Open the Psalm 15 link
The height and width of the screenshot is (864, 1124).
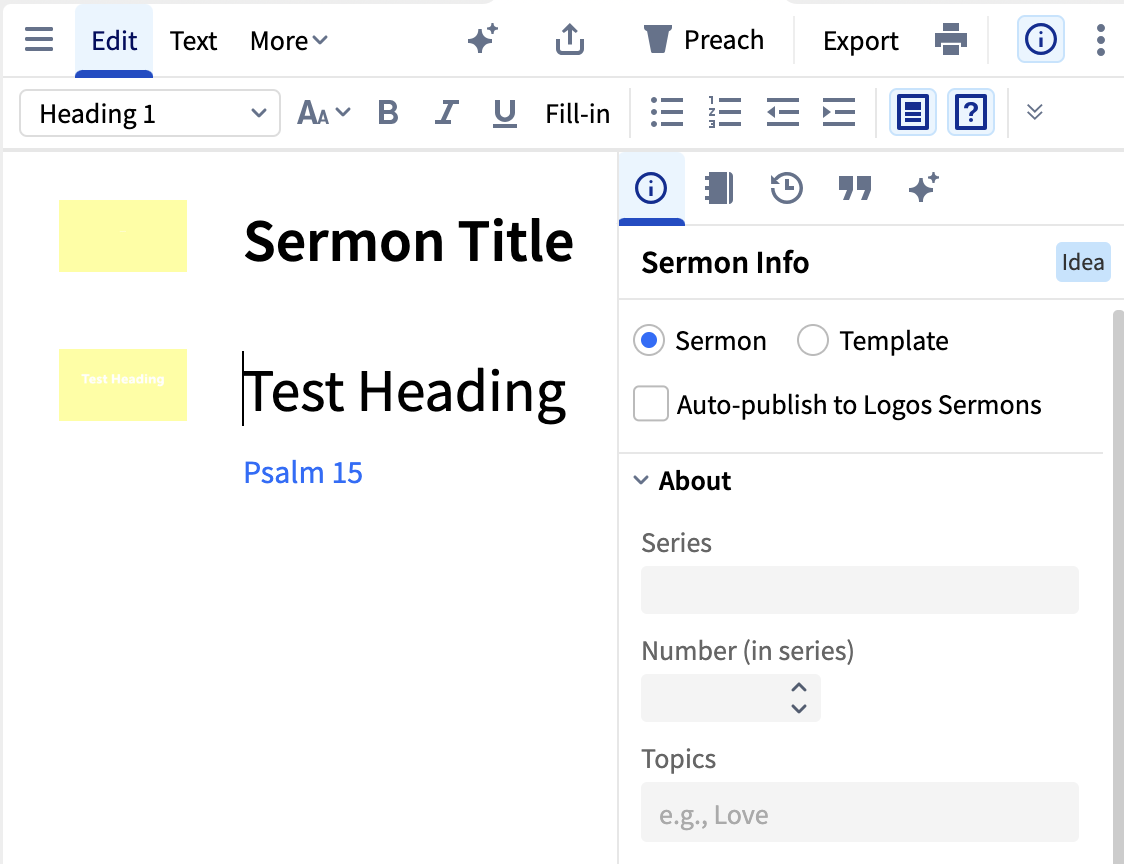pos(303,472)
